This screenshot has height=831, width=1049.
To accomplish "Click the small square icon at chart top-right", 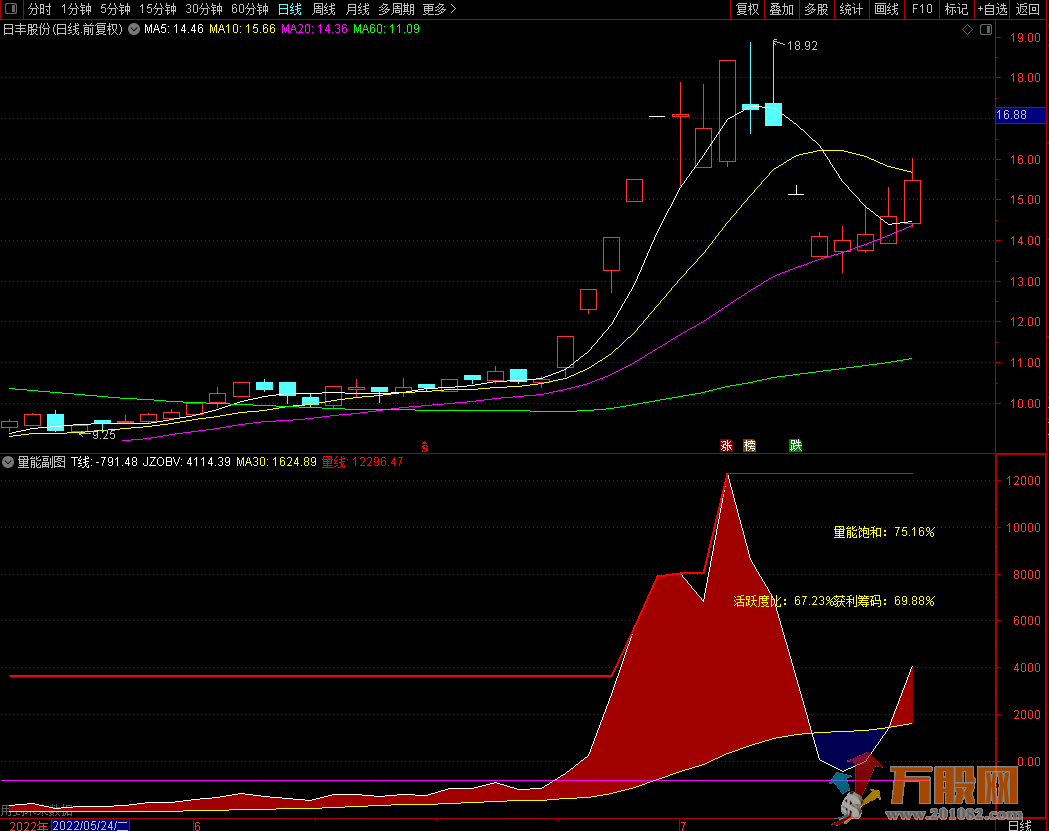I will point(985,30).
